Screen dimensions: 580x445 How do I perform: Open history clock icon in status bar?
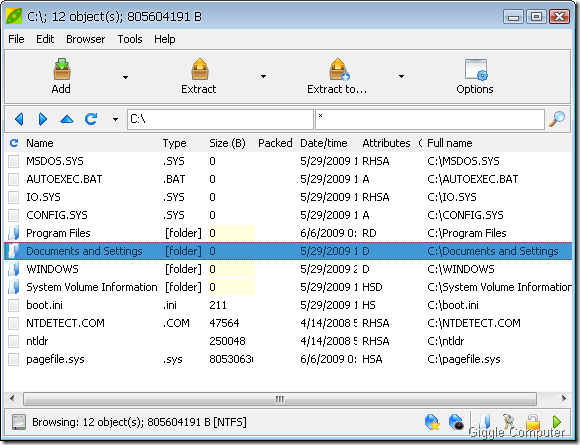[456, 422]
